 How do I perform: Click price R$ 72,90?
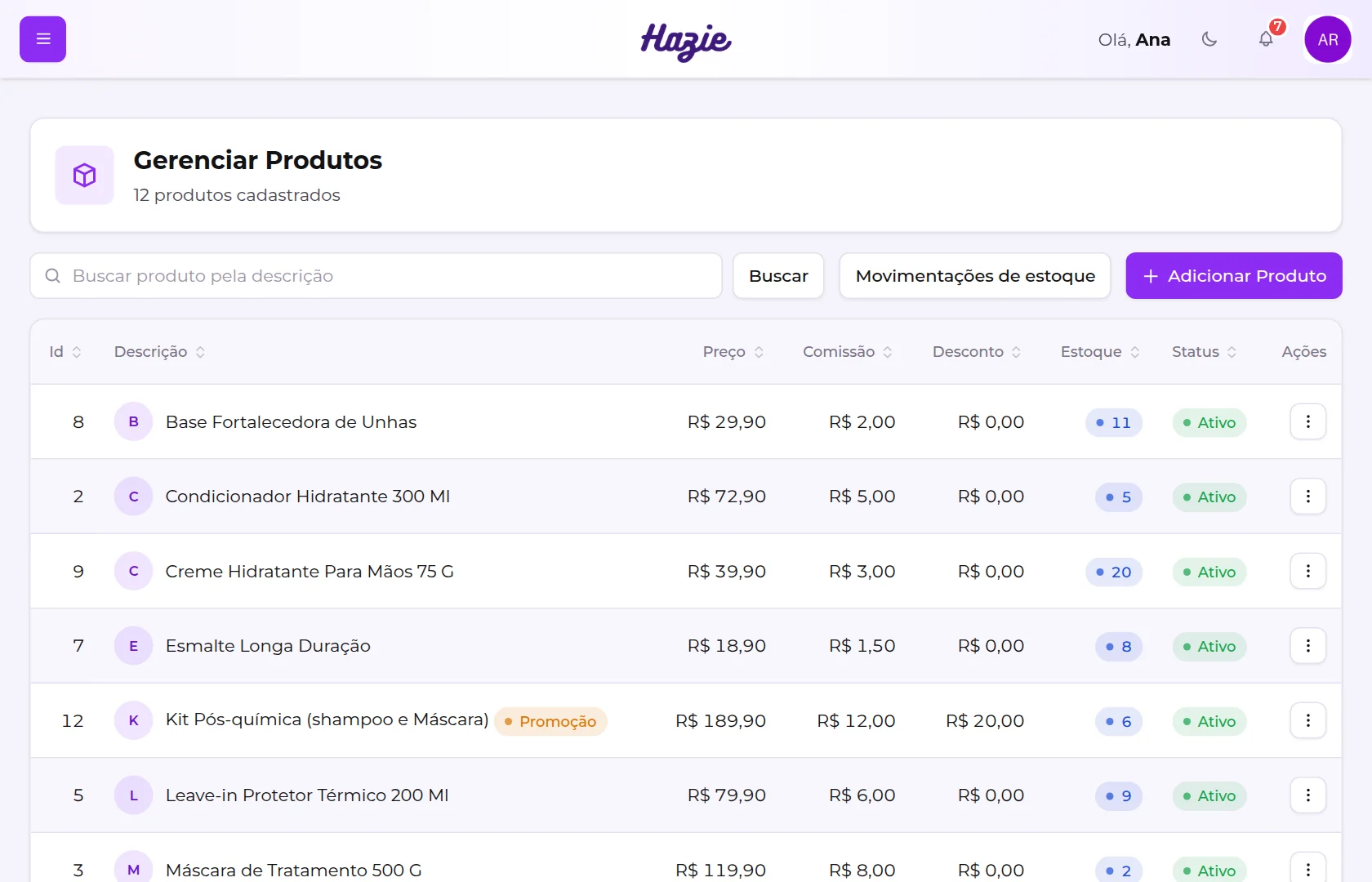(727, 497)
